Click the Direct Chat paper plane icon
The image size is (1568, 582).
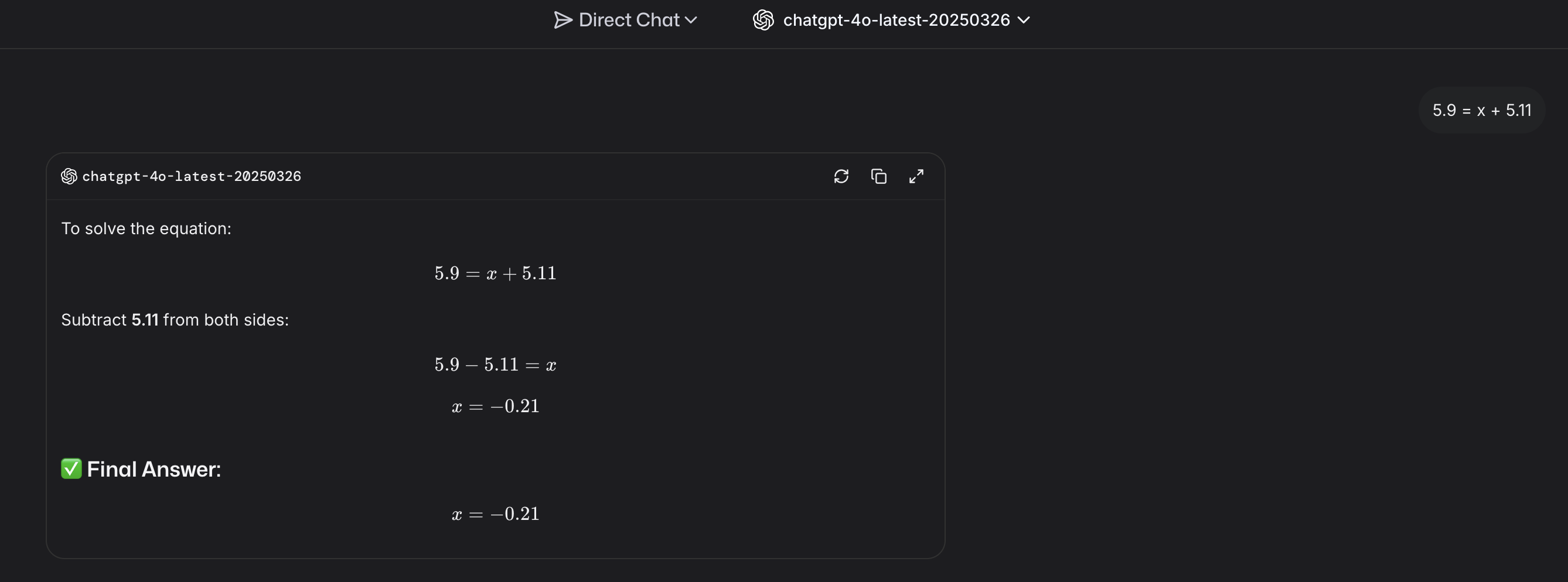click(563, 20)
